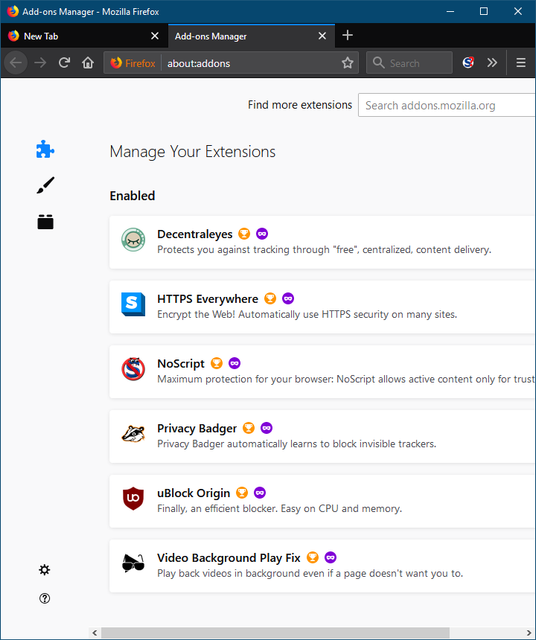Click 'Finally, an efficient blocker' description
Screen dimensions: 536x640
[x=280, y=509]
